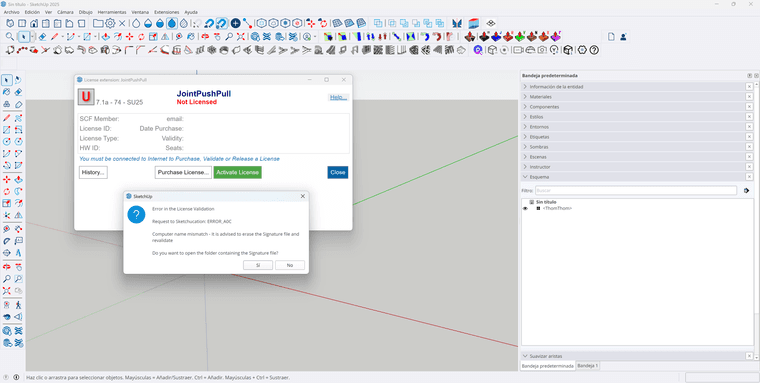Image resolution: width=760 pixels, height=383 pixels.
Task: Click the butterfly mirror icon in top toolbar
Action: pyautogui.click(x=457, y=23)
